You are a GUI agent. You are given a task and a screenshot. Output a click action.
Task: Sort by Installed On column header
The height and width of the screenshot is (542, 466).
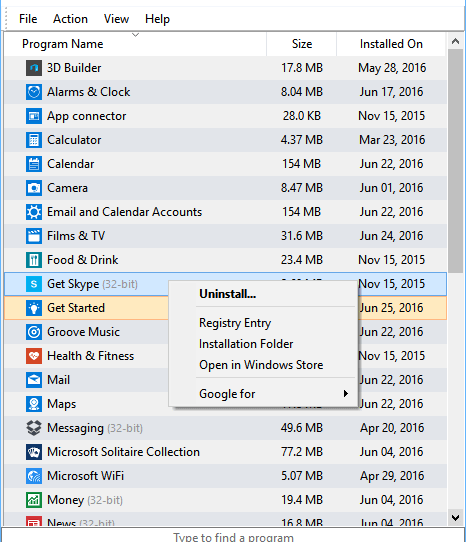coord(391,44)
